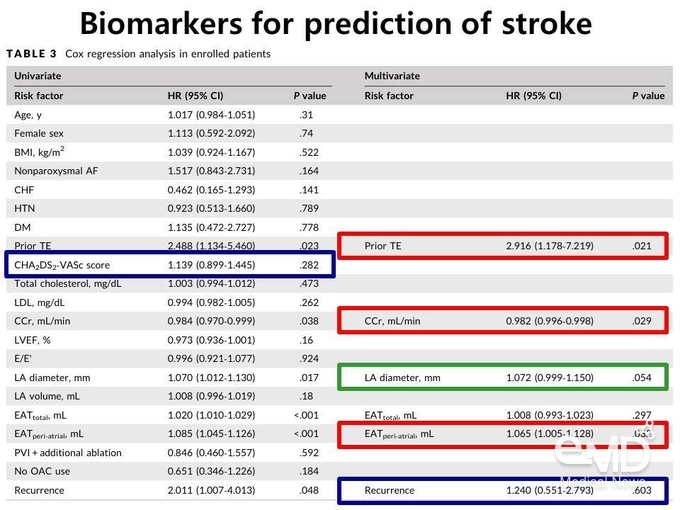Click the LVEF, % risk factor row
This screenshot has width=680, height=510.
(x=170, y=340)
